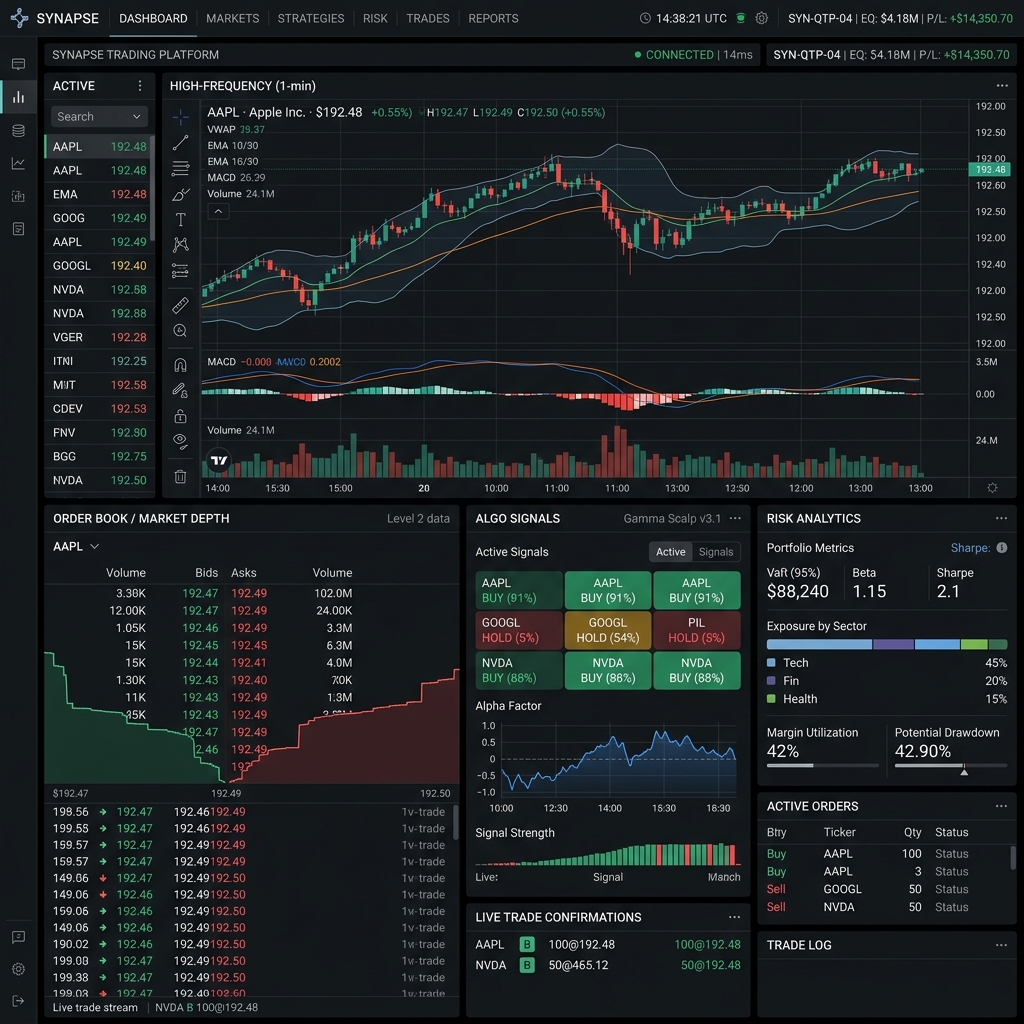Open the messages monitor icon in sidebar
The height and width of the screenshot is (1024, 1024).
click(x=18, y=64)
